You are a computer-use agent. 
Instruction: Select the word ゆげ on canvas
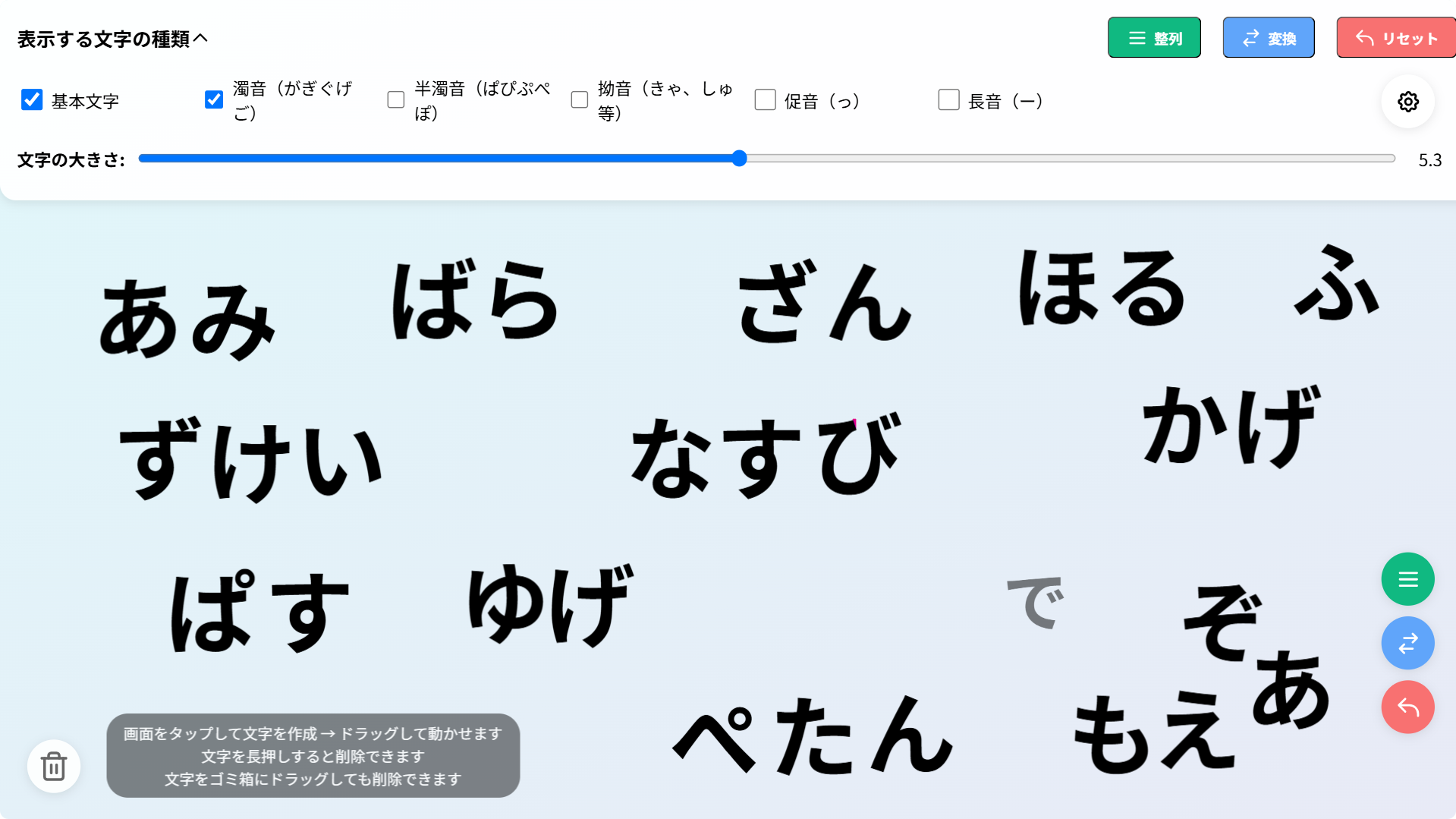551,604
